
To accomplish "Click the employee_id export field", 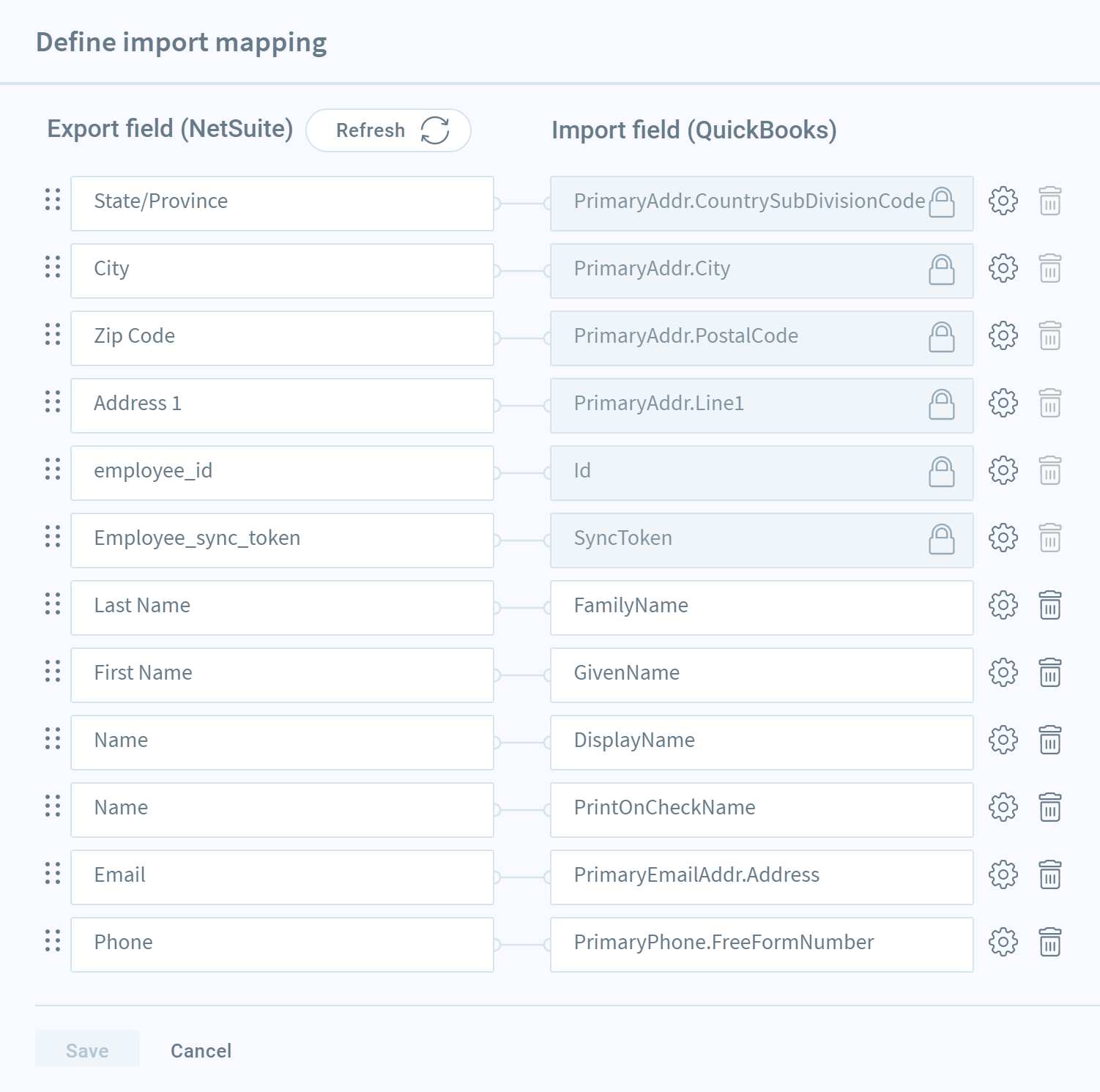I will (282, 473).
